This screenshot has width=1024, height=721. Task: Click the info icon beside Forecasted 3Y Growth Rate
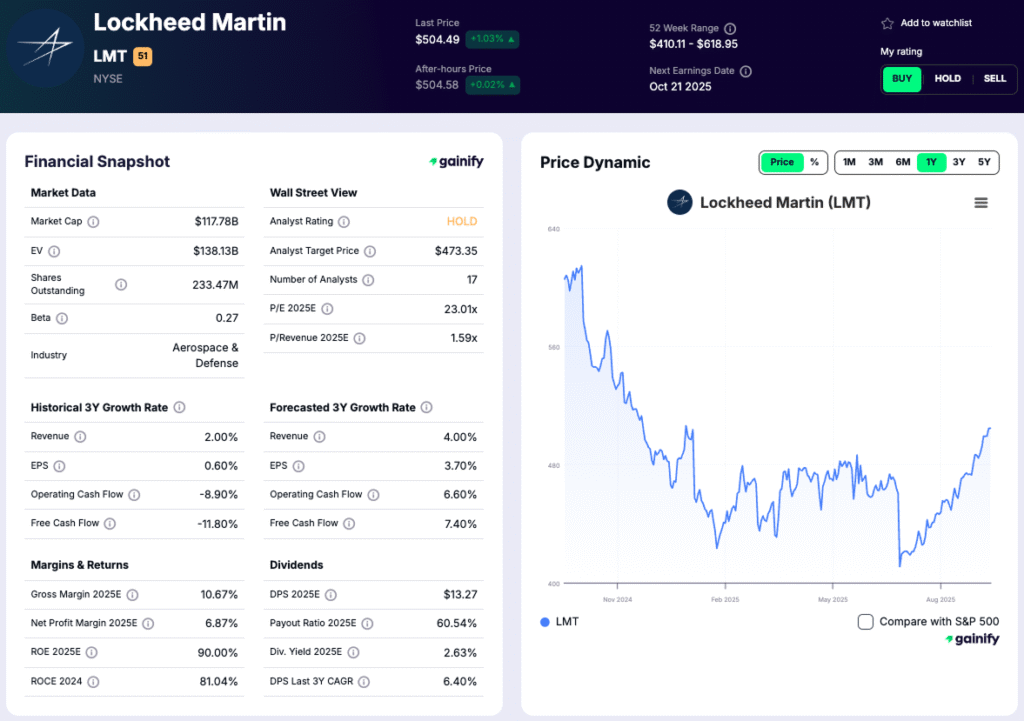[426, 408]
